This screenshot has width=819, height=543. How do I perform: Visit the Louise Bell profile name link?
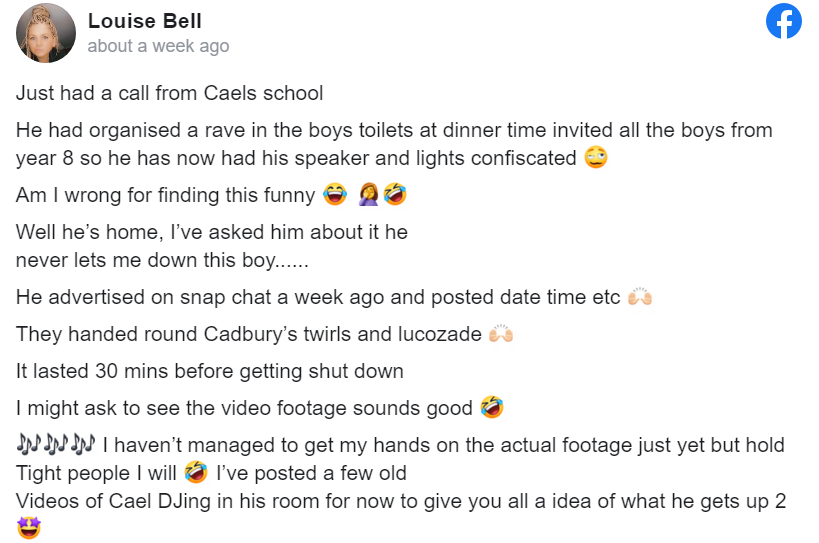tap(145, 21)
